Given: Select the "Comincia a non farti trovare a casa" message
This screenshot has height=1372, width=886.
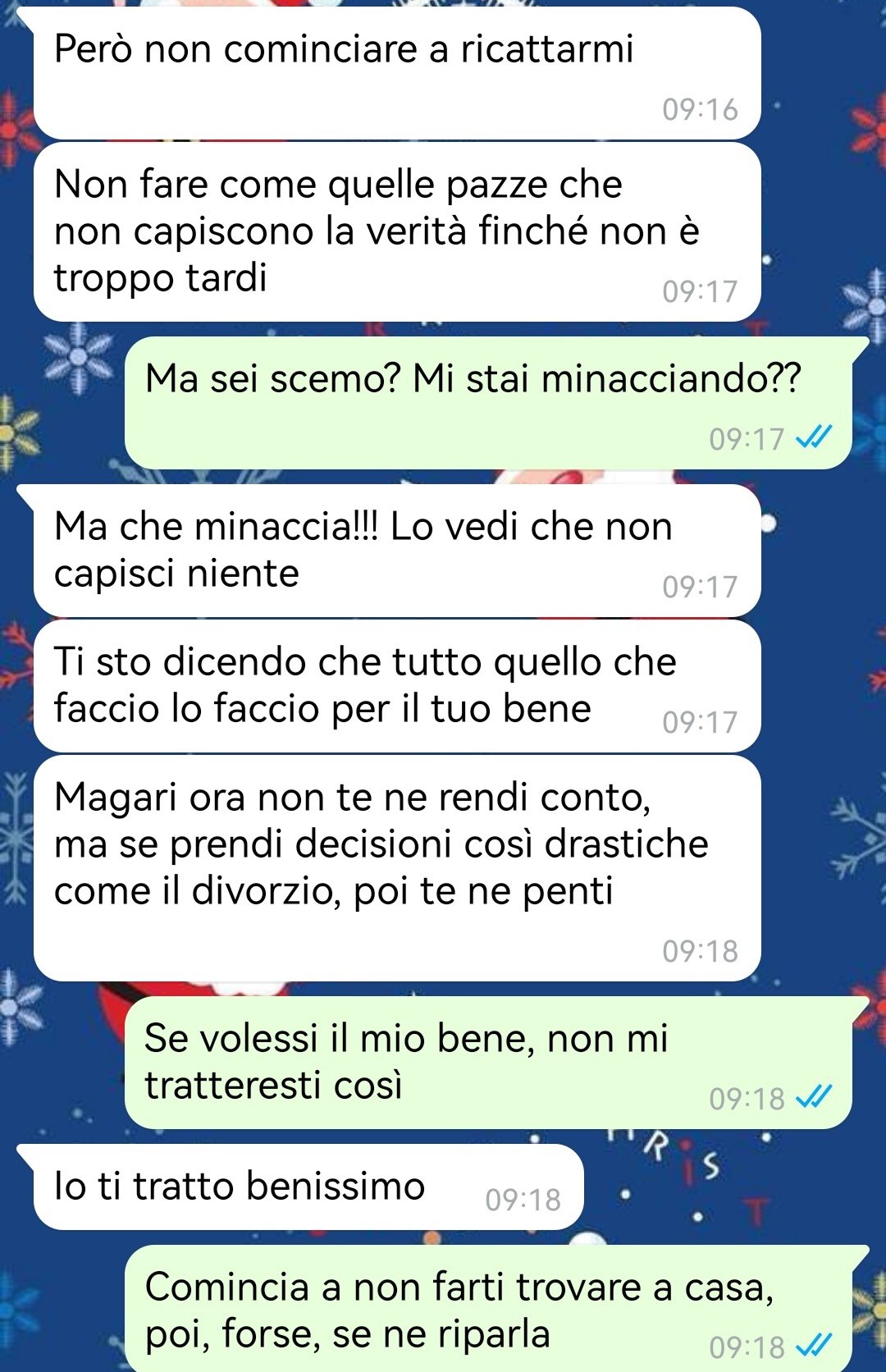Looking at the screenshot, I should click(489, 1309).
